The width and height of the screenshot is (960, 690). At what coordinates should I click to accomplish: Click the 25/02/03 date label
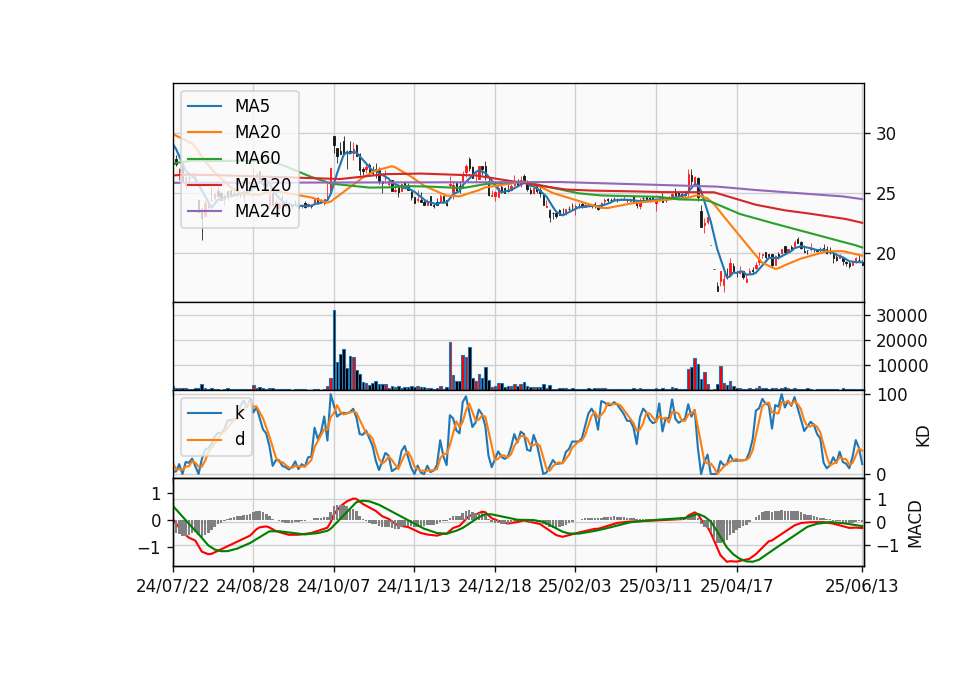pos(575,586)
